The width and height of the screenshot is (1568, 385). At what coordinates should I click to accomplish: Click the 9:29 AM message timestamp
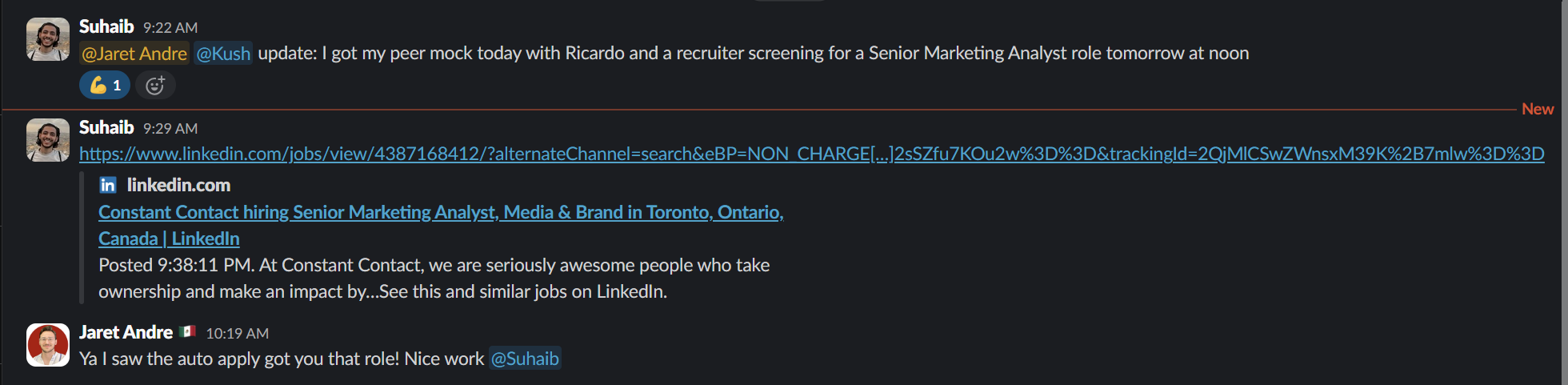(x=170, y=129)
